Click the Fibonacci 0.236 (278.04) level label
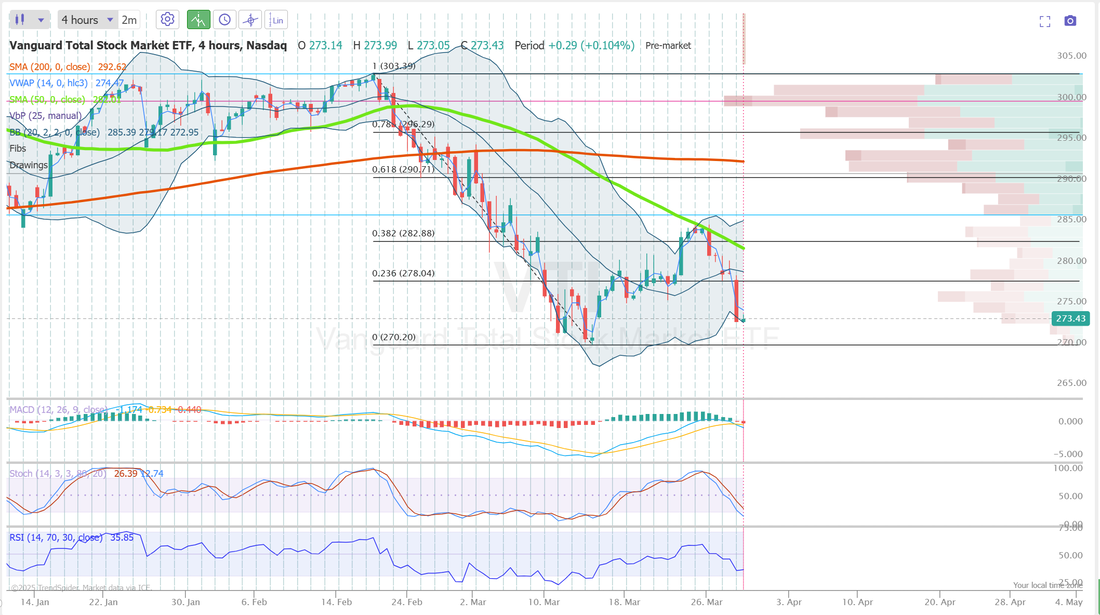Viewport: 1100px width, 615px height. [x=403, y=273]
